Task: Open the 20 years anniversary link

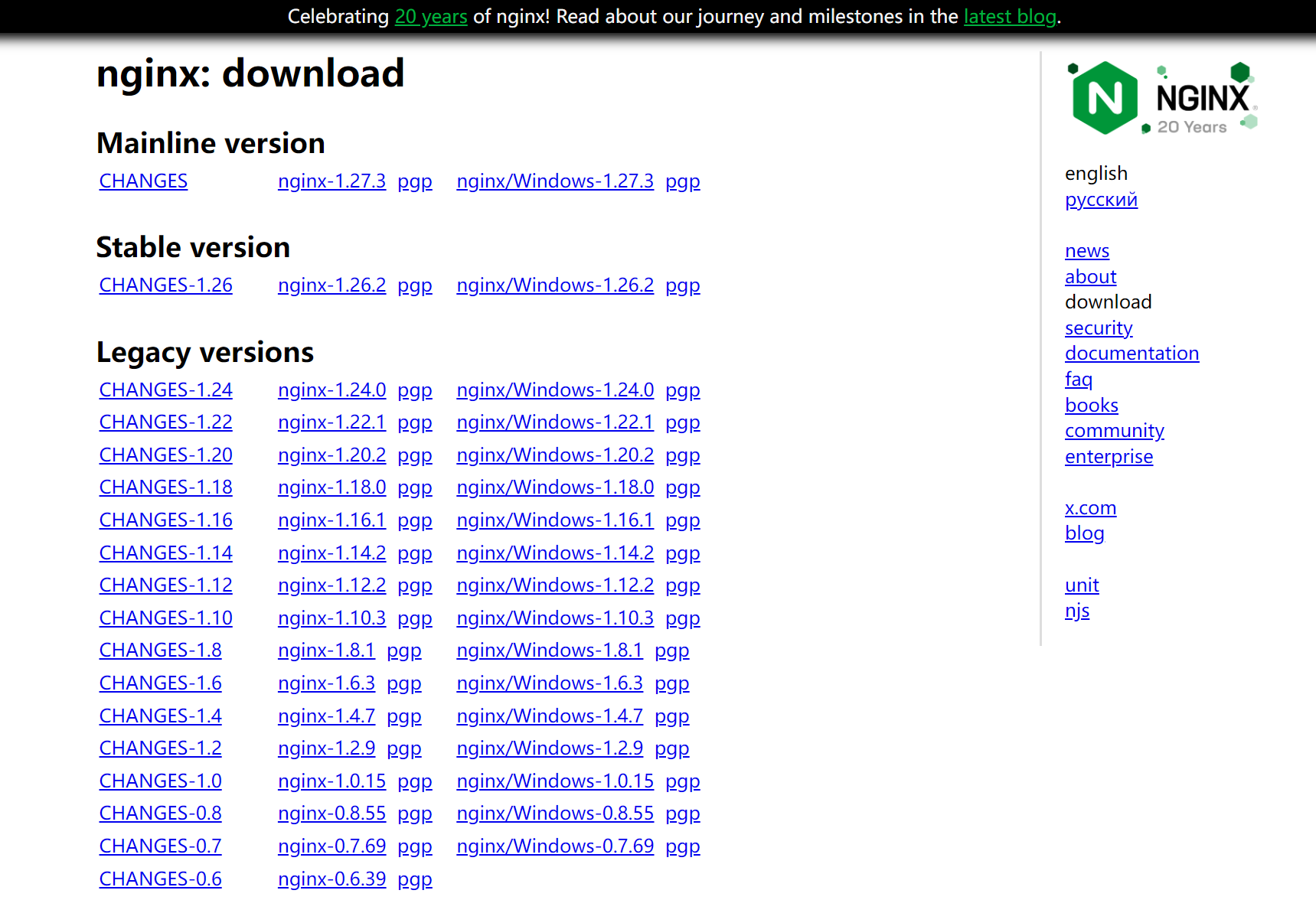Action: (x=430, y=16)
